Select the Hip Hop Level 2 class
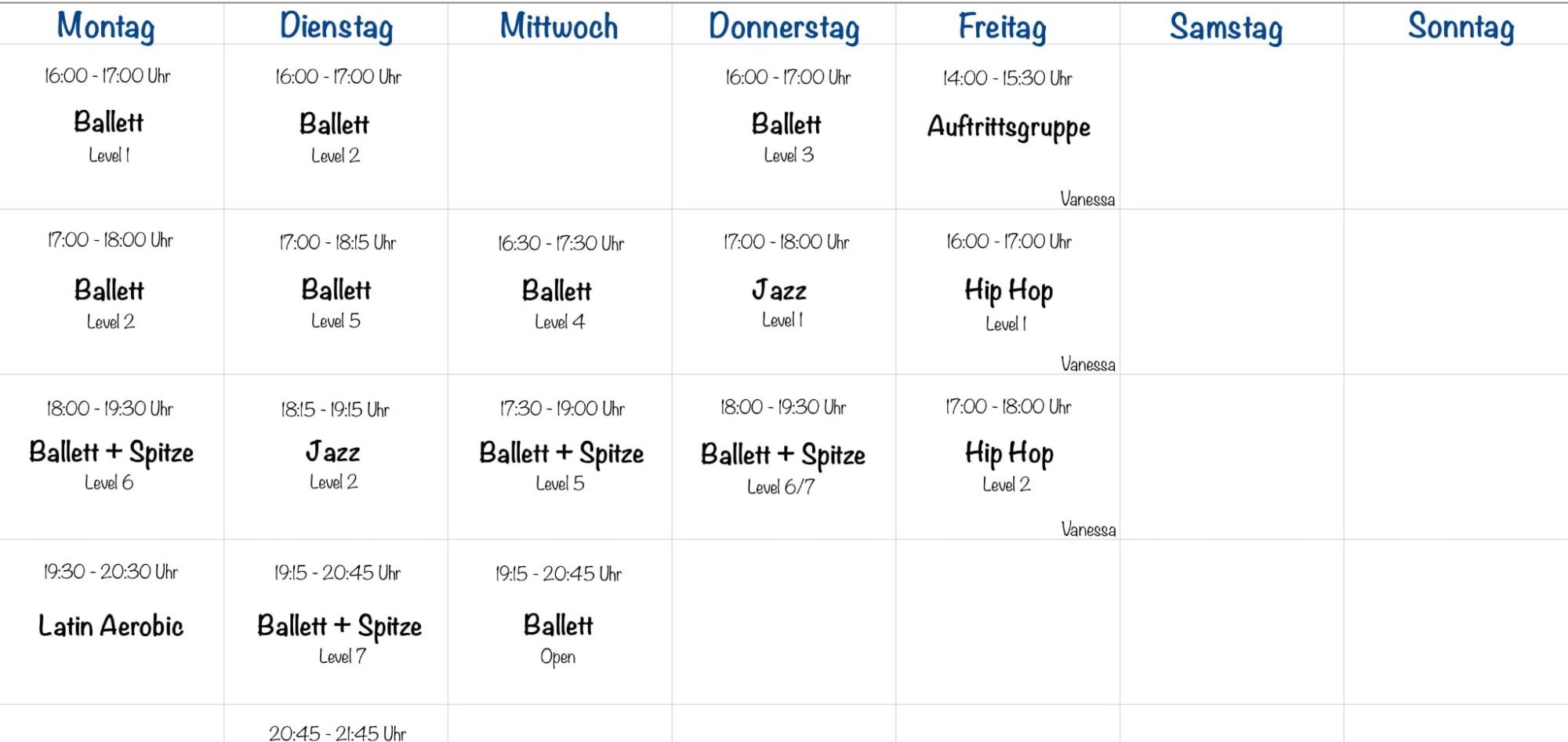The width and height of the screenshot is (1568, 742). pyautogui.click(x=1009, y=453)
